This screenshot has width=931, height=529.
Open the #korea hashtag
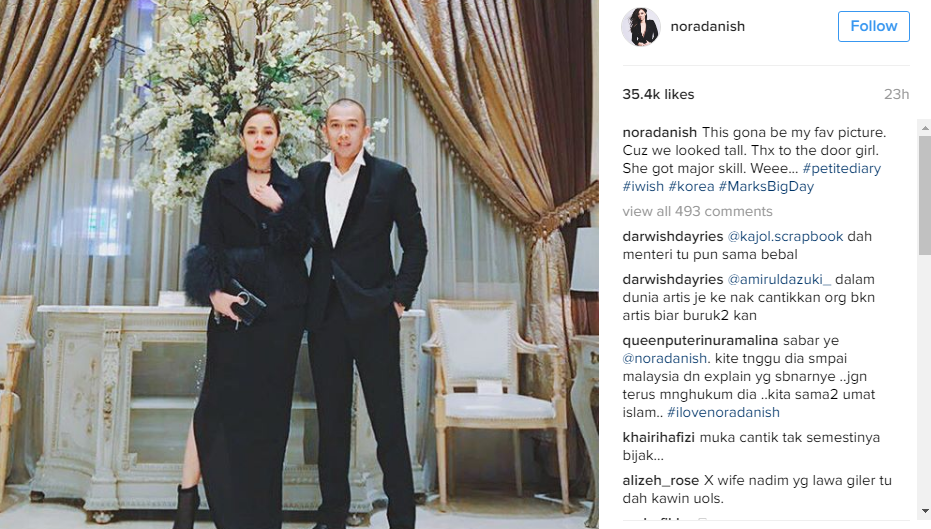[x=691, y=186]
